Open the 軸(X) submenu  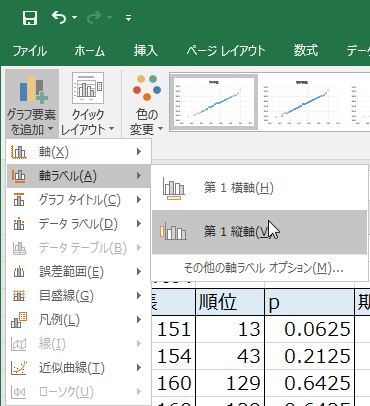[x=79, y=152]
